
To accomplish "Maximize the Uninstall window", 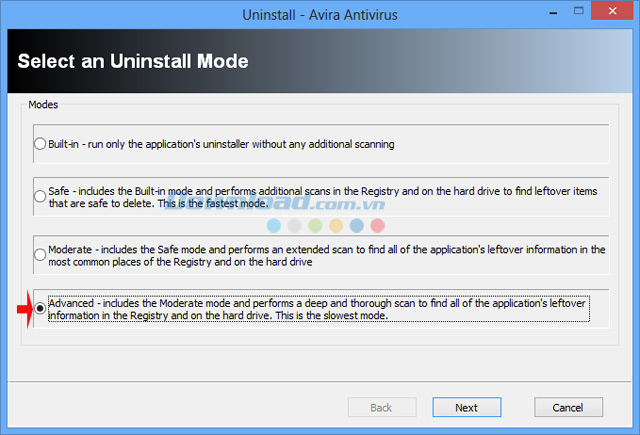I will [x=578, y=11].
